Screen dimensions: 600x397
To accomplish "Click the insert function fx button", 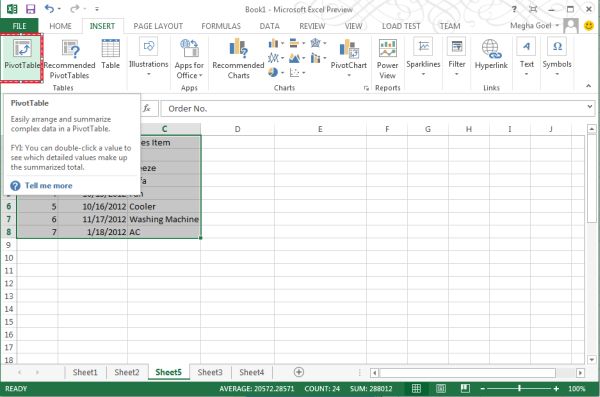I will (147, 108).
